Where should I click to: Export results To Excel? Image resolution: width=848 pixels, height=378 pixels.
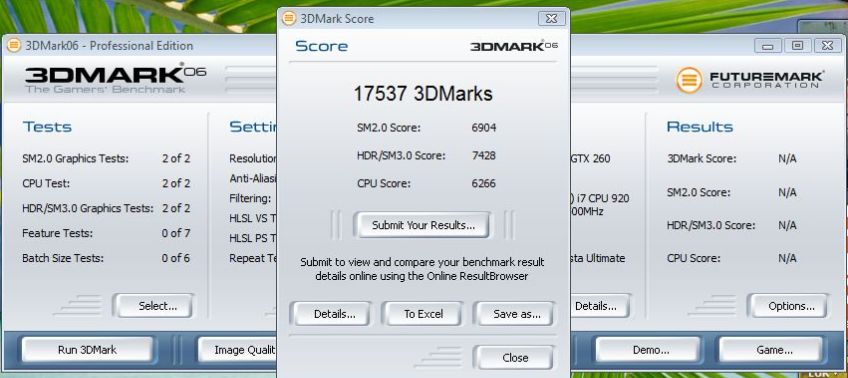pos(422,314)
